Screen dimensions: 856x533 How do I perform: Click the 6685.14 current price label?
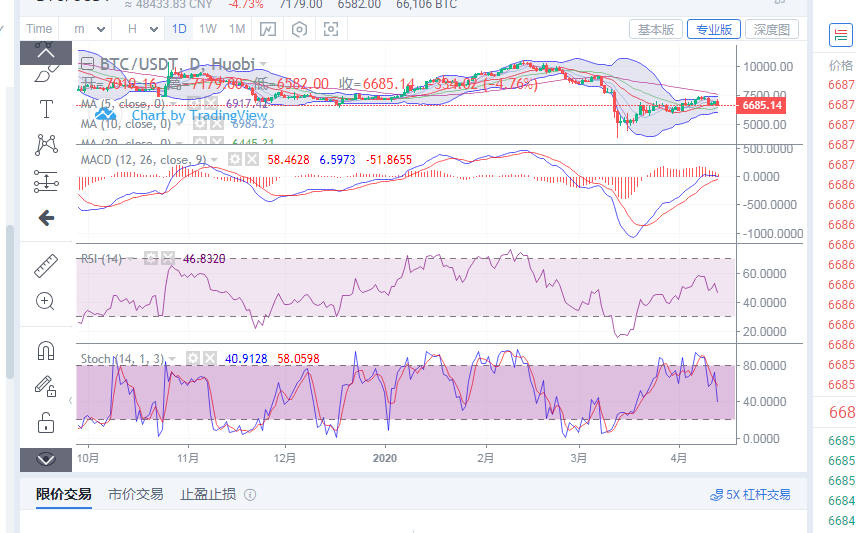762,105
